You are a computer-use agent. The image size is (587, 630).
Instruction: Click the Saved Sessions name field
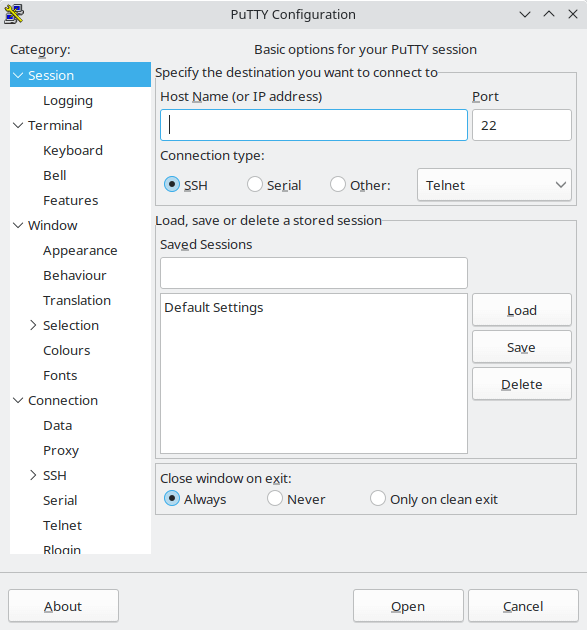(314, 273)
